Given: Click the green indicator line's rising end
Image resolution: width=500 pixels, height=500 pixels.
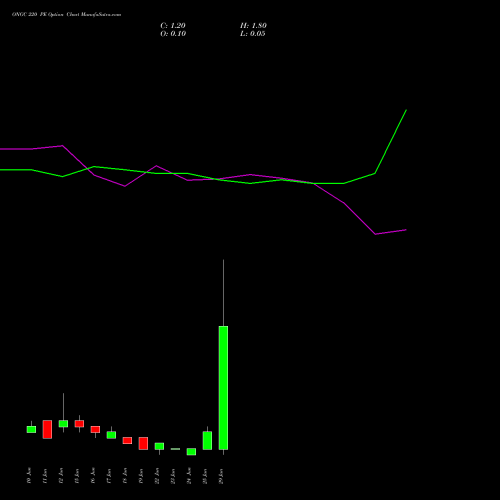Looking at the screenshot, I should coord(406,110).
